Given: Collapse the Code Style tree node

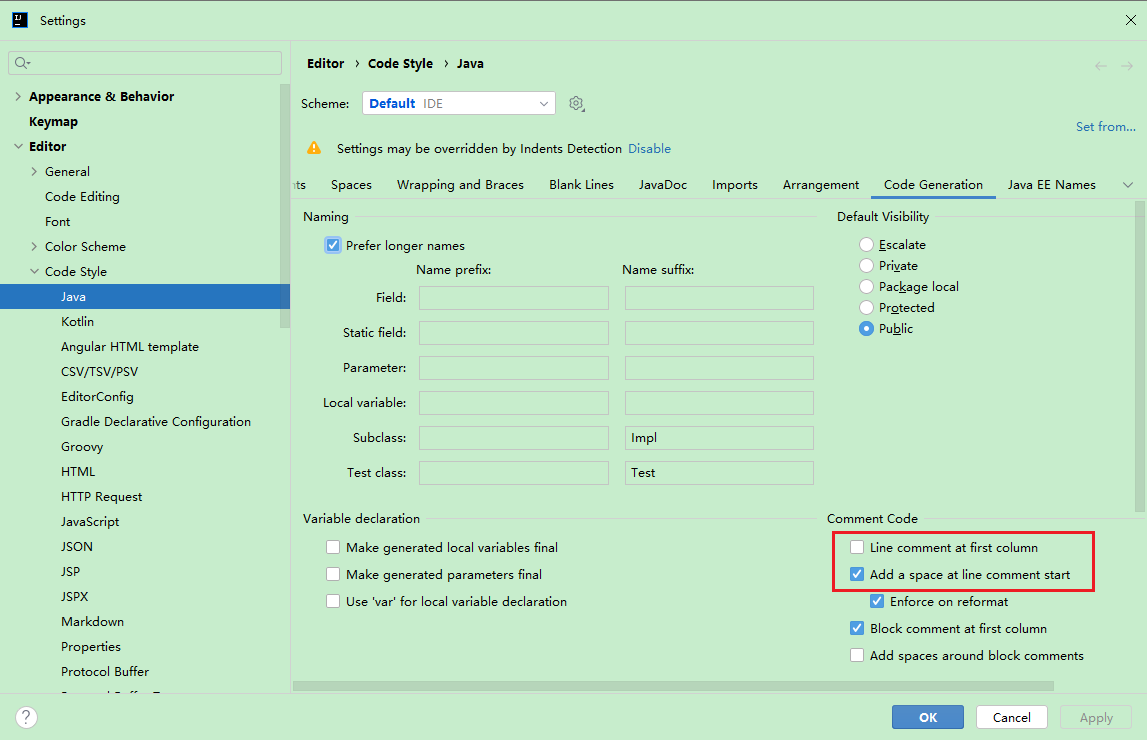Looking at the screenshot, I should pyautogui.click(x=34, y=272).
